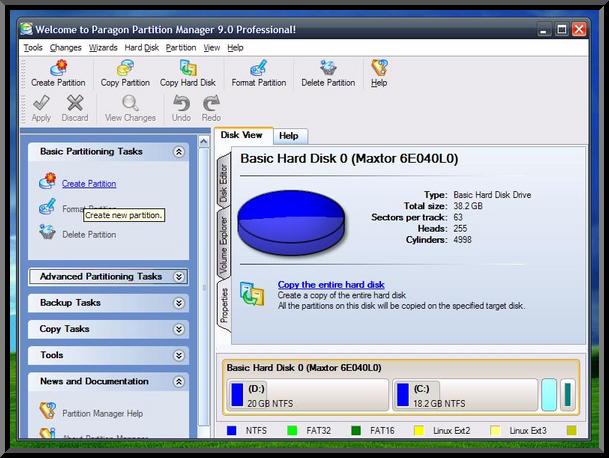Switch to the Help tab
The width and height of the screenshot is (609, 458).
(x=289, y=136)
